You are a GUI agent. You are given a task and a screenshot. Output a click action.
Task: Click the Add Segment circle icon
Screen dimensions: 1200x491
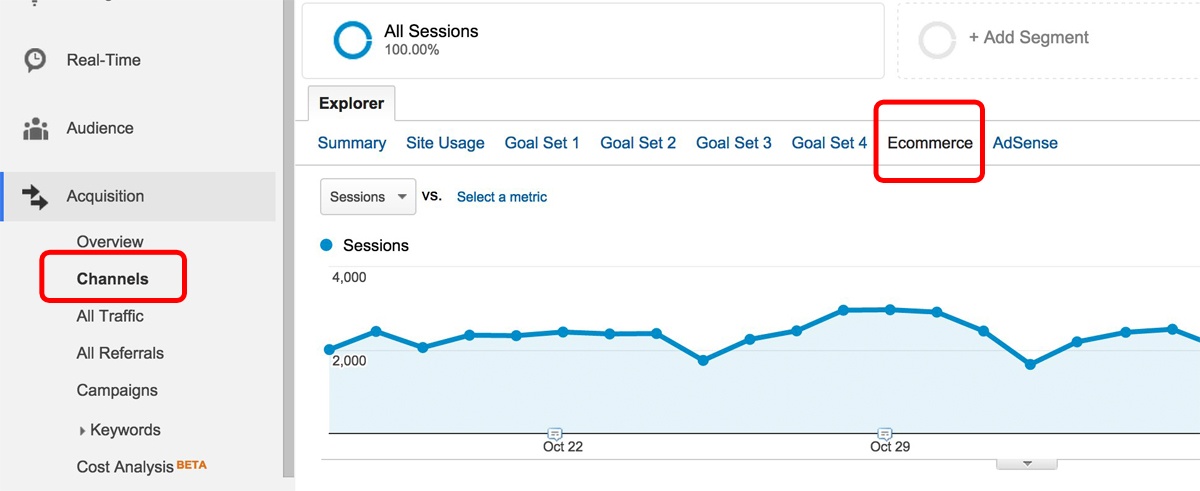(937, 39)
